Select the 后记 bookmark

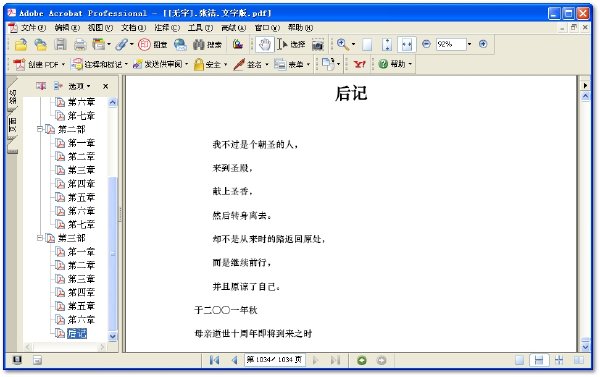[x=77, y=333]
